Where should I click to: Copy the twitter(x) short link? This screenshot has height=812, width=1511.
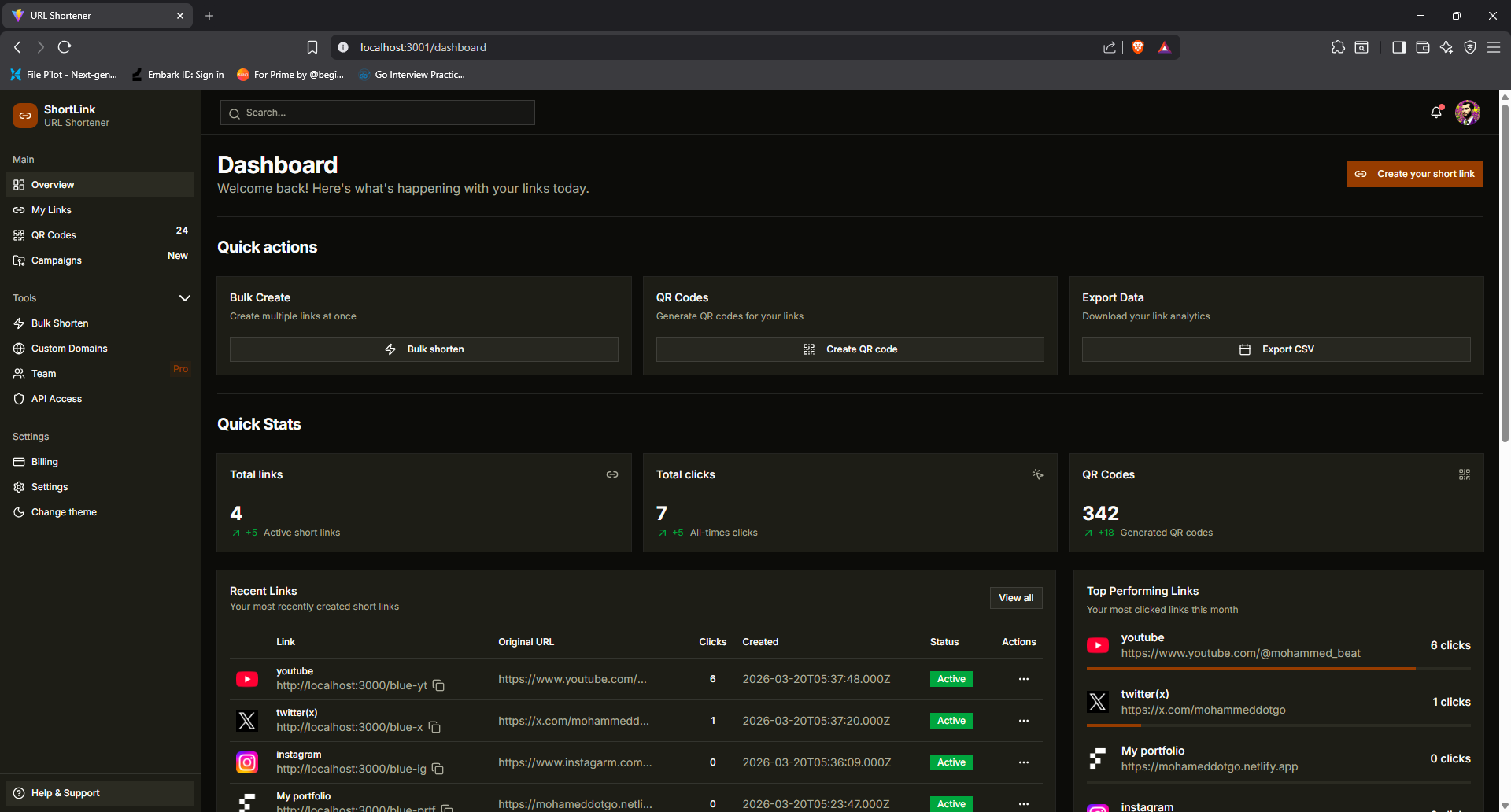coord(434,728)
